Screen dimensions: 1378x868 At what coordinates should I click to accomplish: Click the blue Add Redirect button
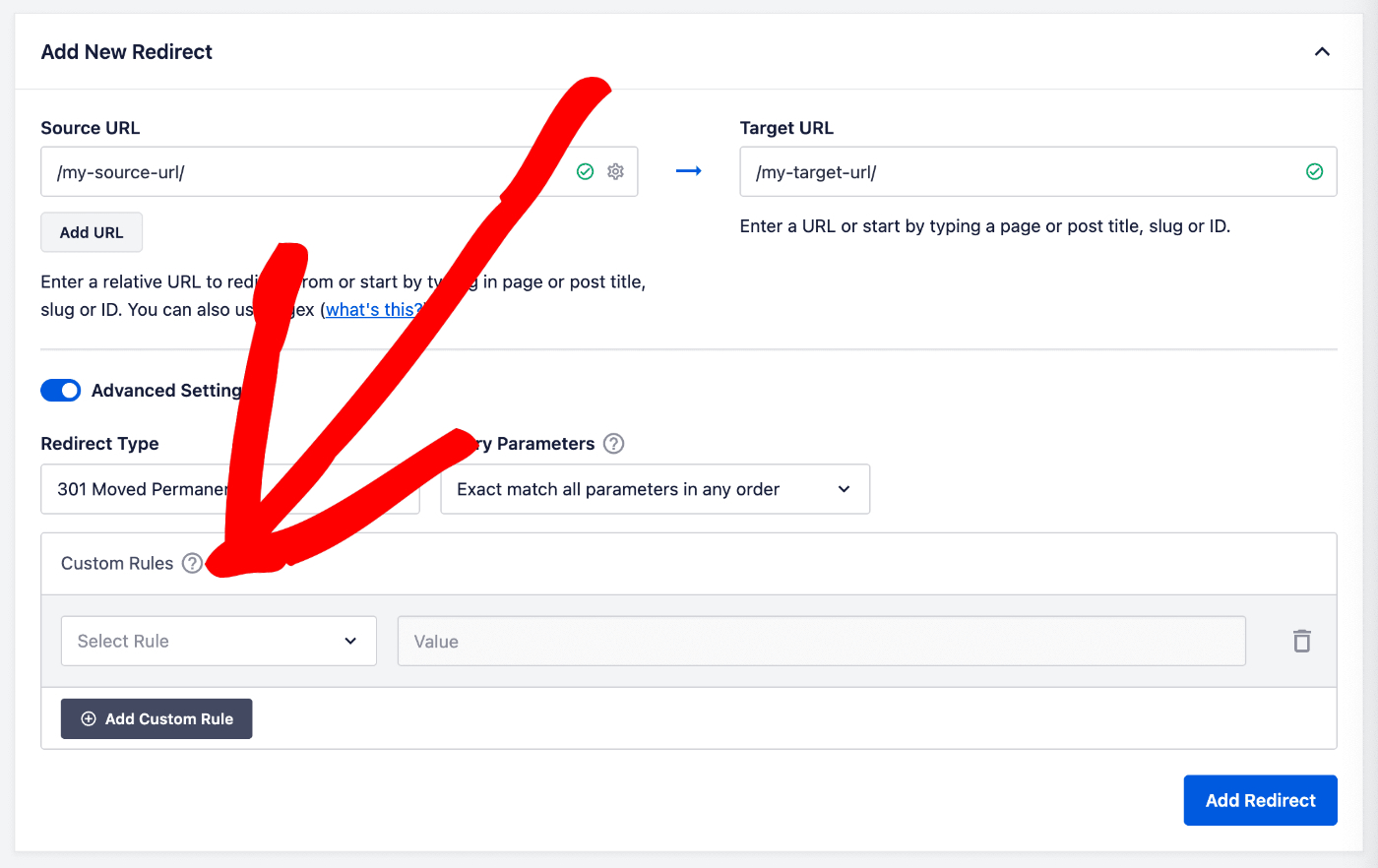coord(1260,800)
